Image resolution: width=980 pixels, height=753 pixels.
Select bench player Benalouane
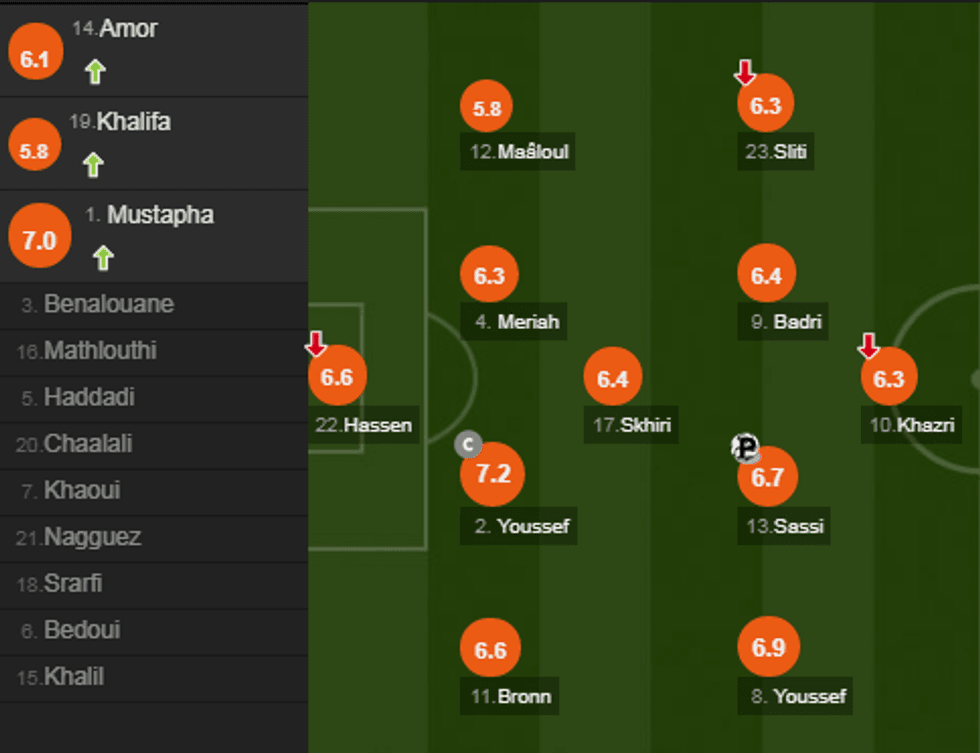coord(108,304)
